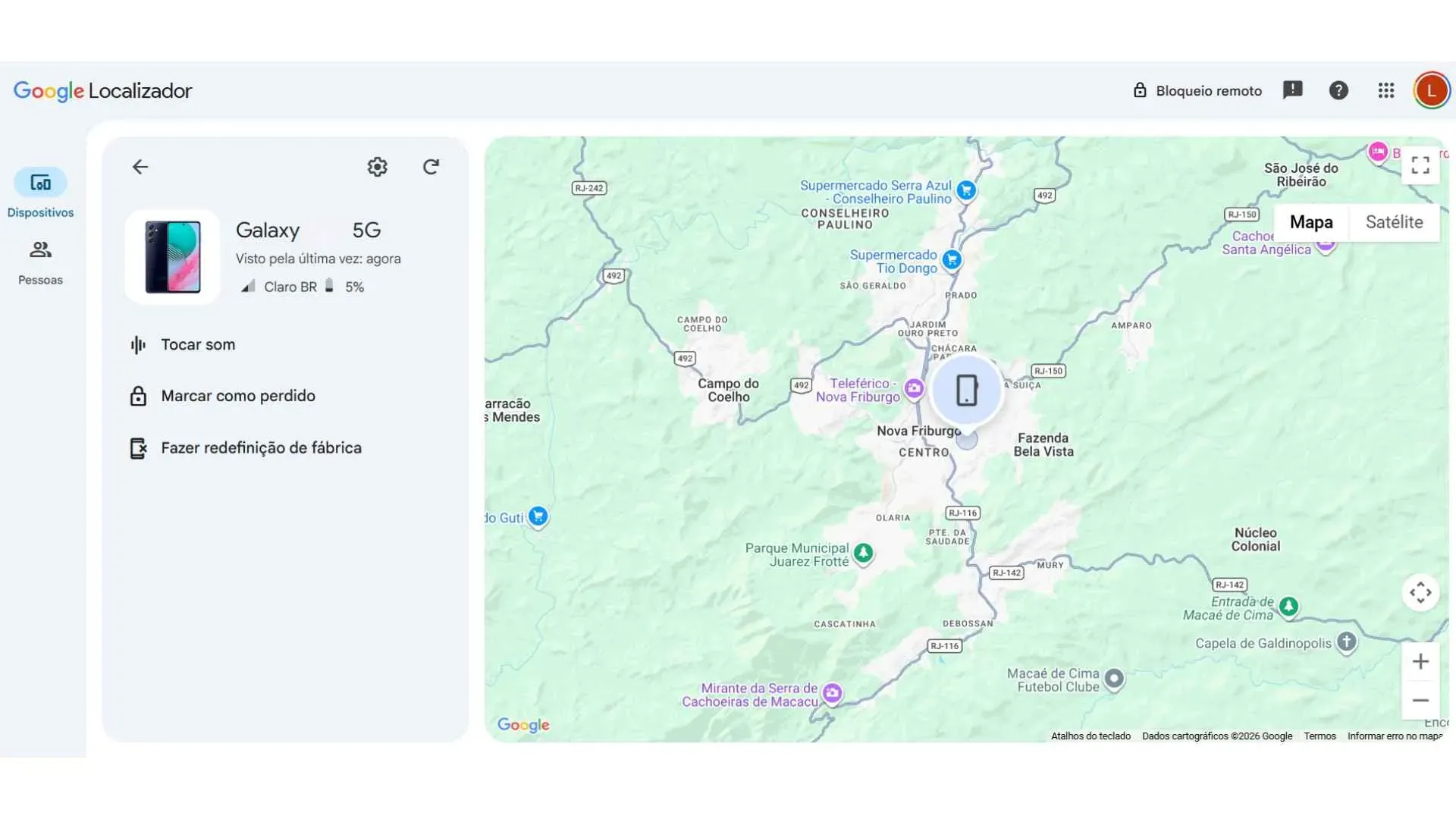This screenshot has width=1456, height=819.
Task: Open the help question mark icon
Action: (1338, 91)
